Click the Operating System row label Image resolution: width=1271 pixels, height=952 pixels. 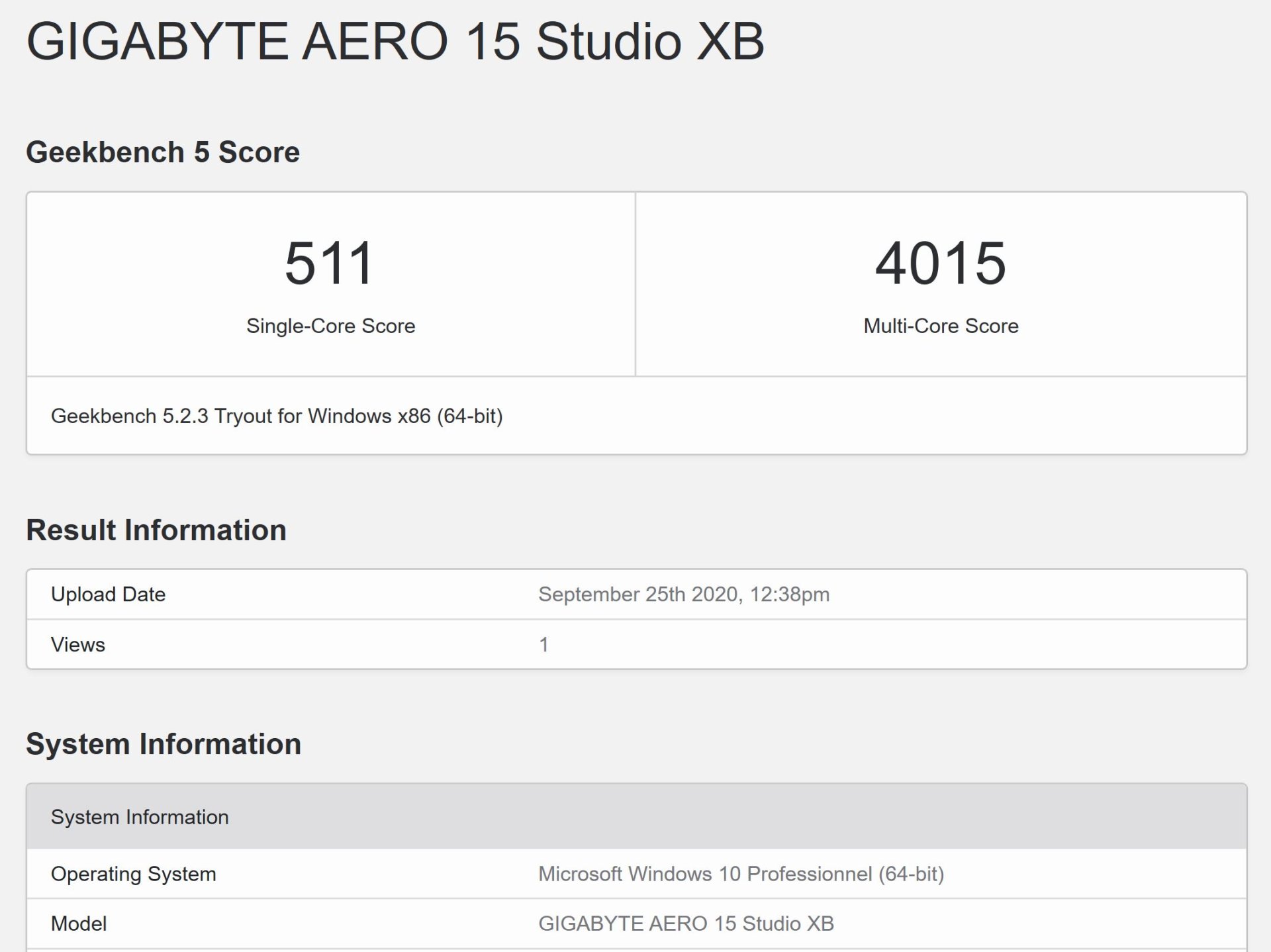pos(134,874)
